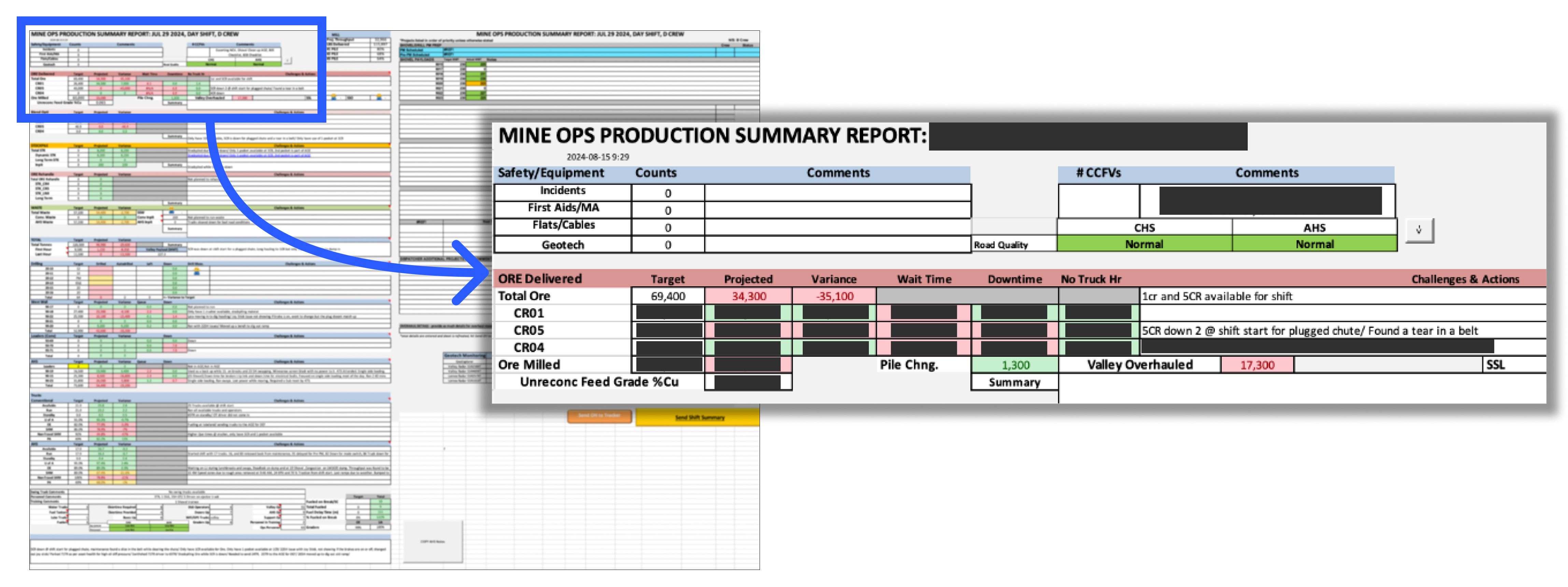
Task: Click the worker icon in the drilling section
Action: click(197, 272)
